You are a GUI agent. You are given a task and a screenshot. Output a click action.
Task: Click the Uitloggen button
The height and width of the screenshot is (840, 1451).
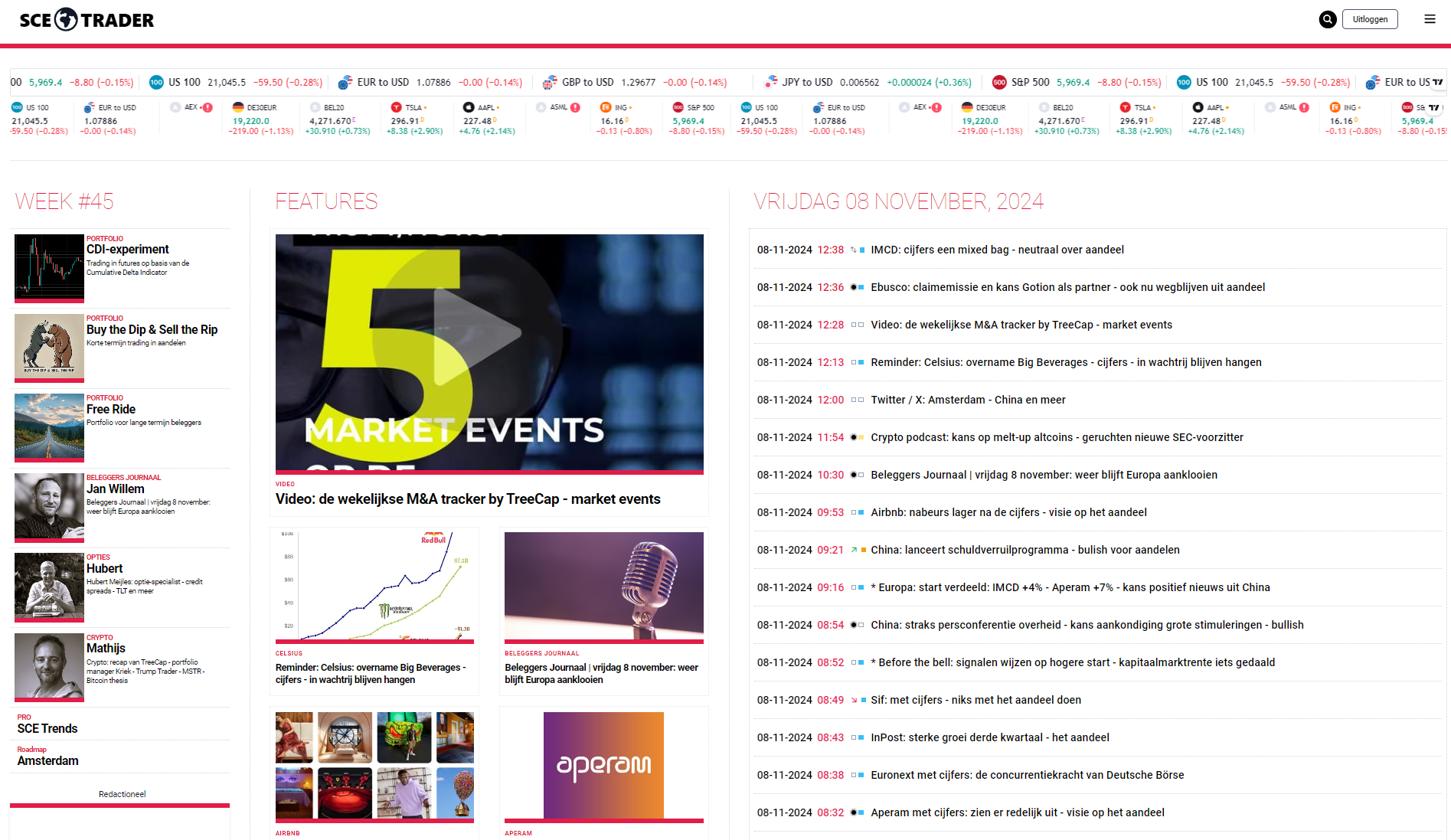[x=1370, y=20]
